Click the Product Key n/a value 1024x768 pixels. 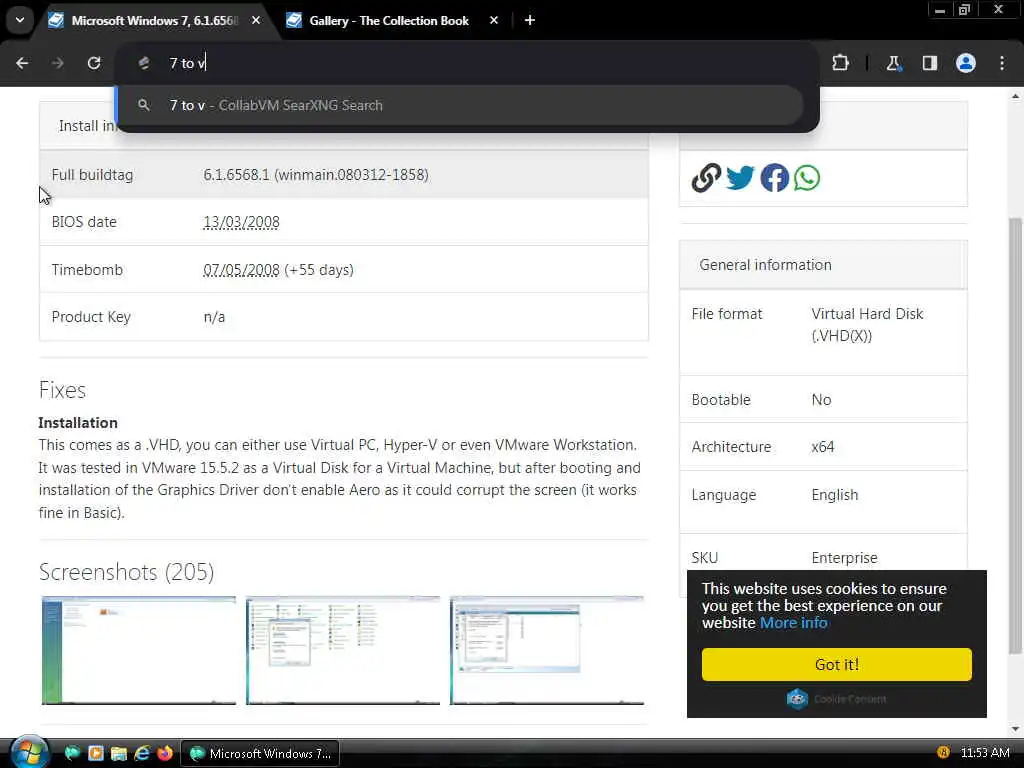214,317
